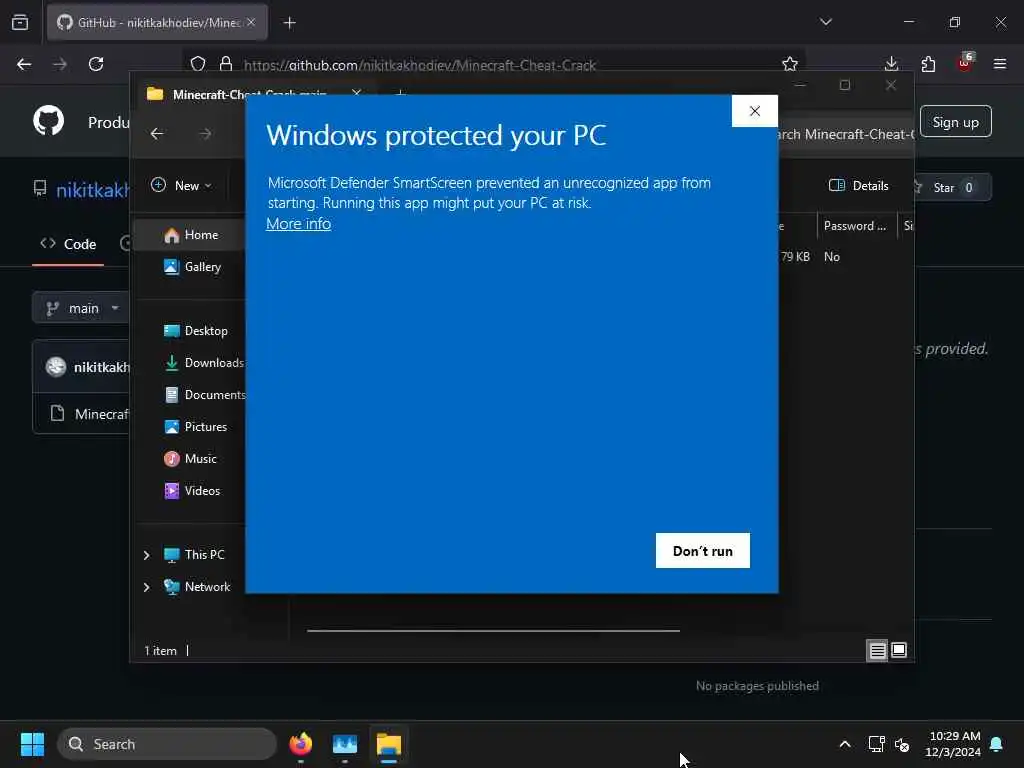This screenshot has height=768, width=1024.
Task: Bookmark this page with star icon
Action: [790, 64]
